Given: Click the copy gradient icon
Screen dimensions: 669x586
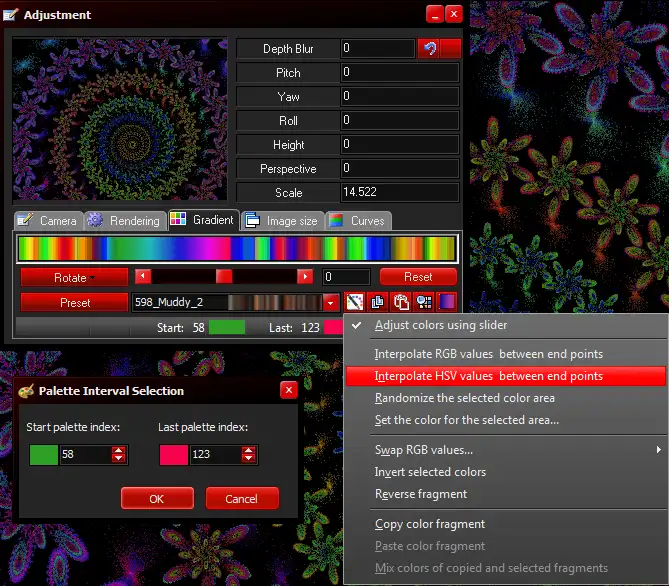Looking at the screenshot, I should [378, 302].
